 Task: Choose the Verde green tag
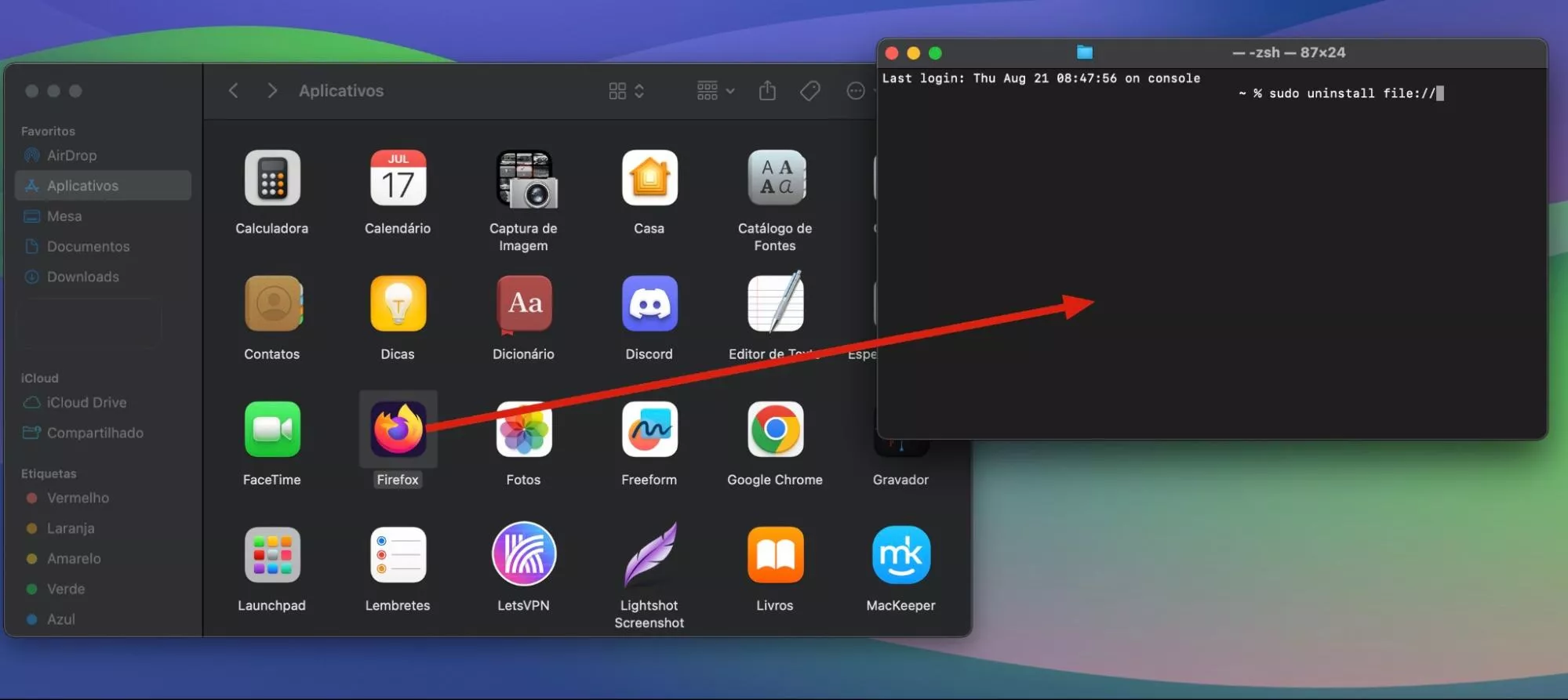pos(65,589)
